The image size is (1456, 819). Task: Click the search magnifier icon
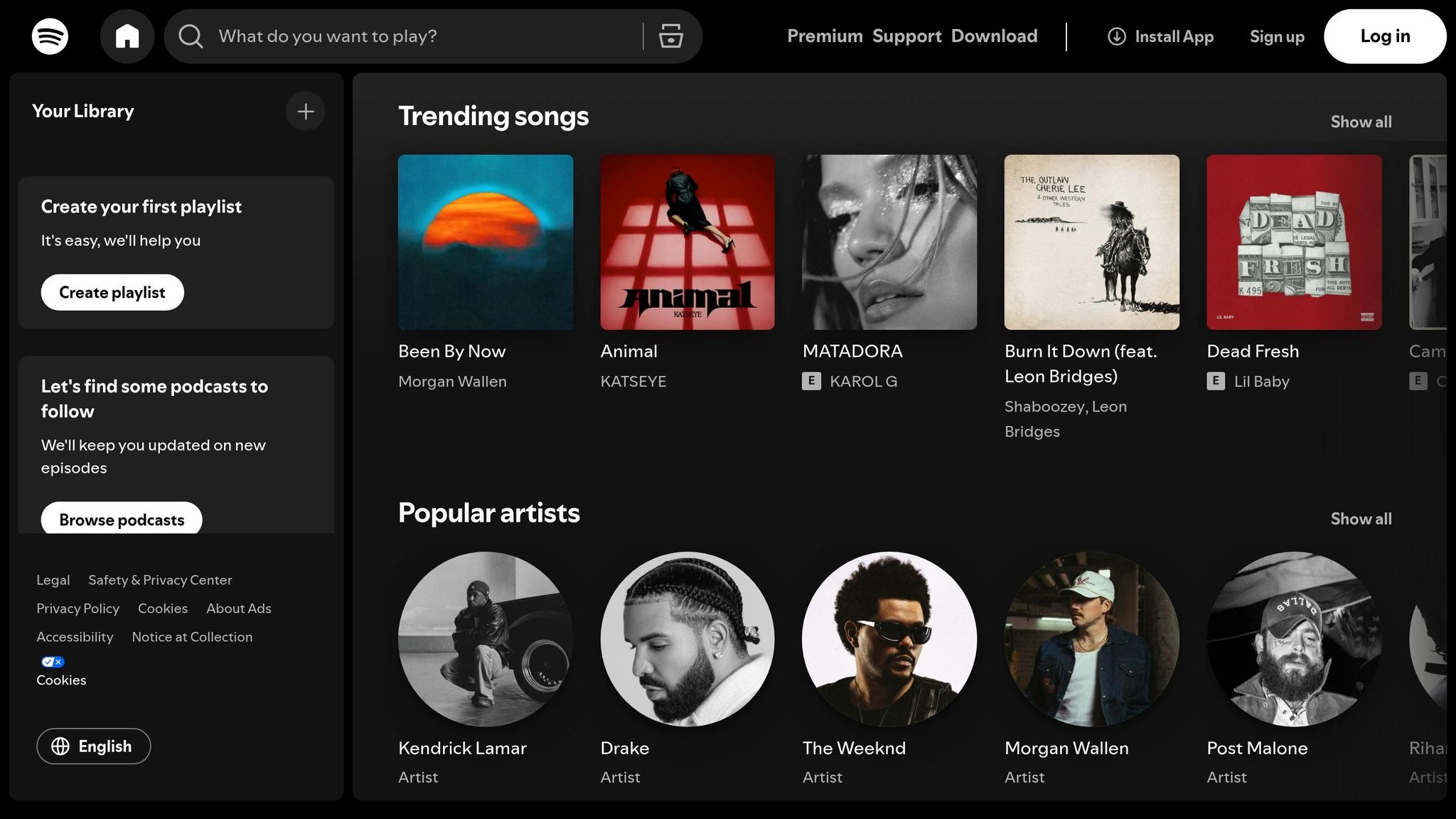coord(191,36)
